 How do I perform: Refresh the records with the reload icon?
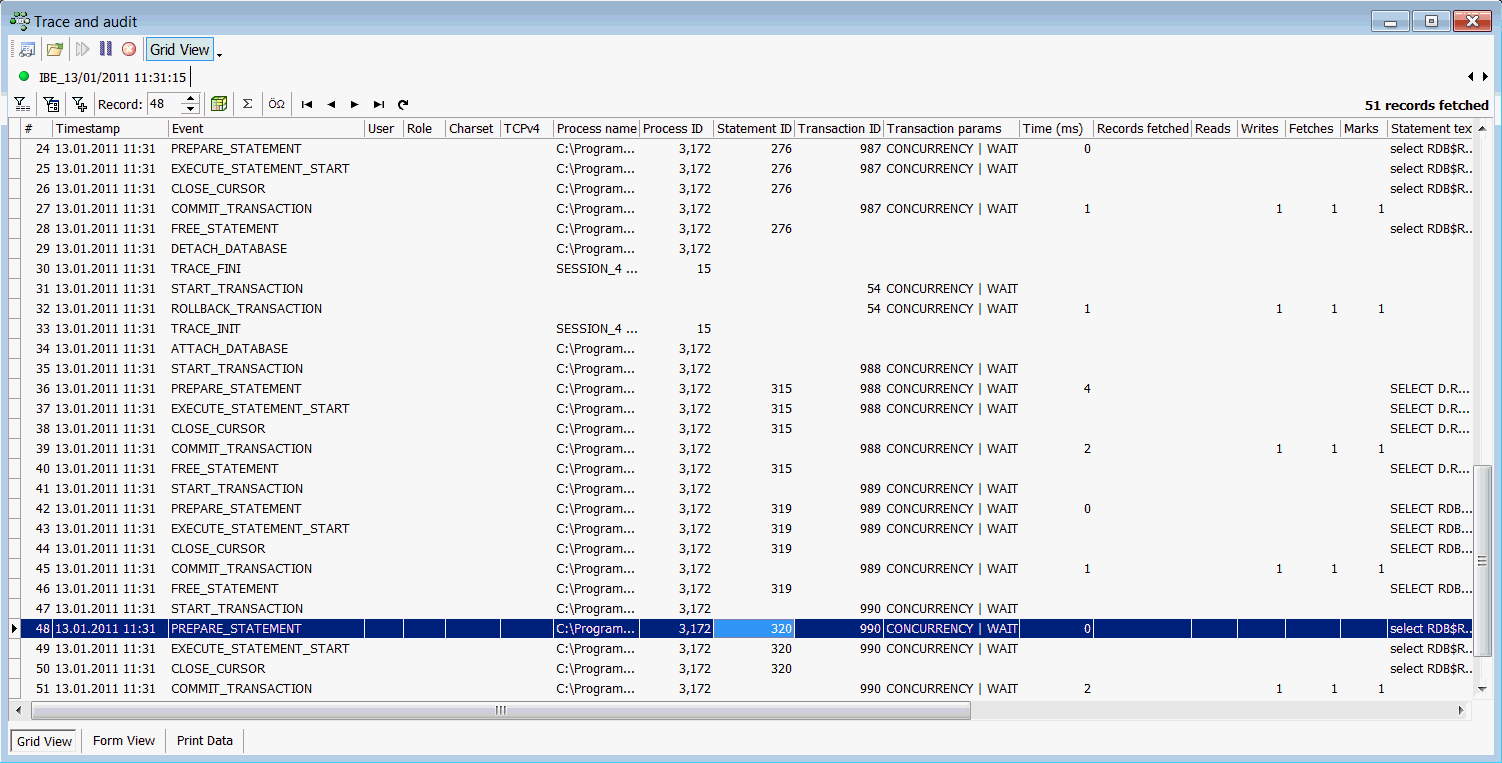coord(403,104)
